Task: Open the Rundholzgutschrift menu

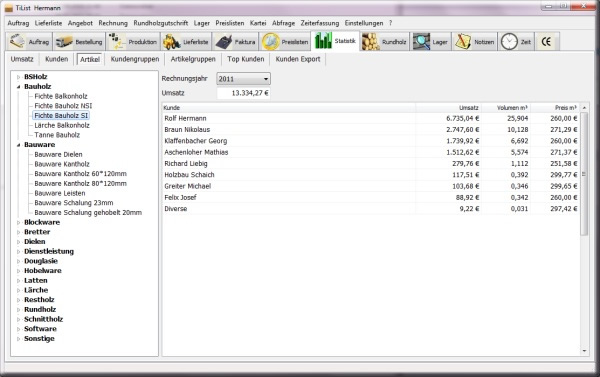Action: click(161, 23)
